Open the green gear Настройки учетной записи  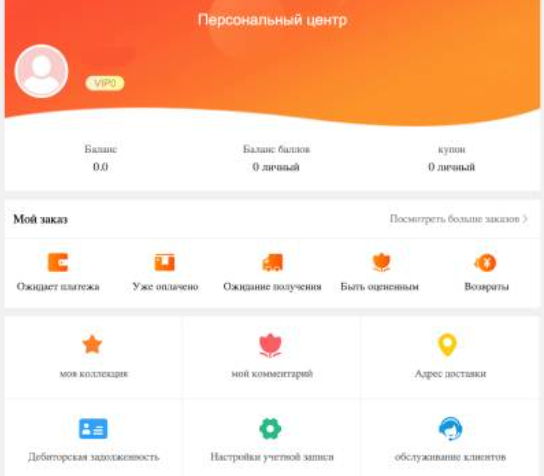tap(270, 429)
